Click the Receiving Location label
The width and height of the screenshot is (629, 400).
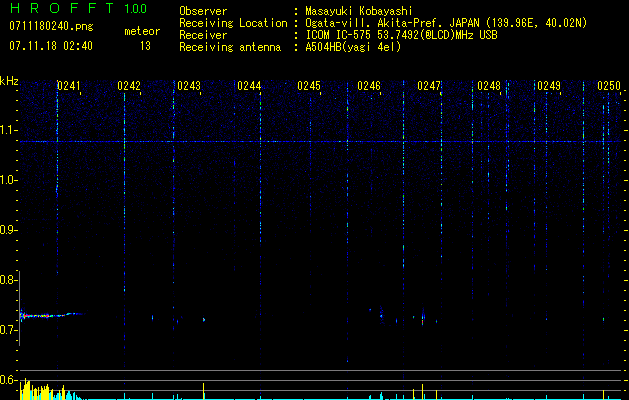pyautogui.click(x=233, y=23)
